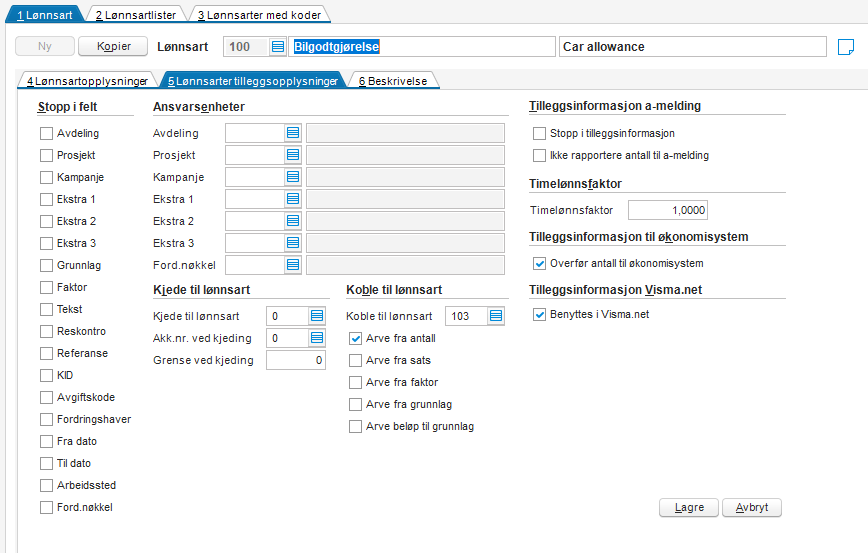Viewport: 868px width, 553px height.
Task: Open the Beskrivelse tab
Action: 393,81
